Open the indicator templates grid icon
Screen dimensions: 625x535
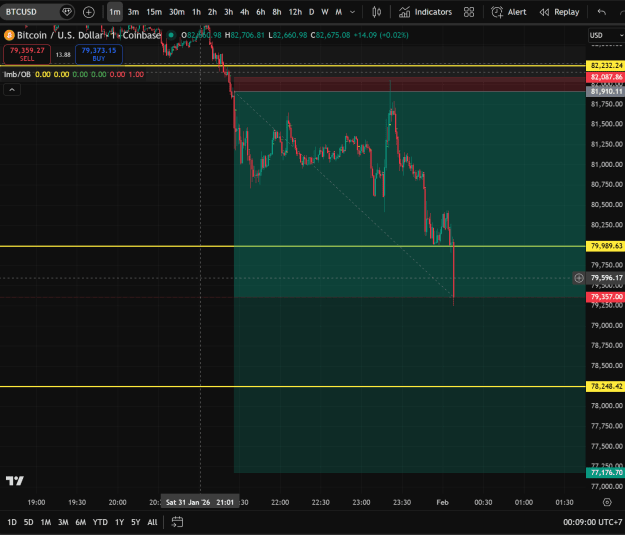[x=469, y=12]
